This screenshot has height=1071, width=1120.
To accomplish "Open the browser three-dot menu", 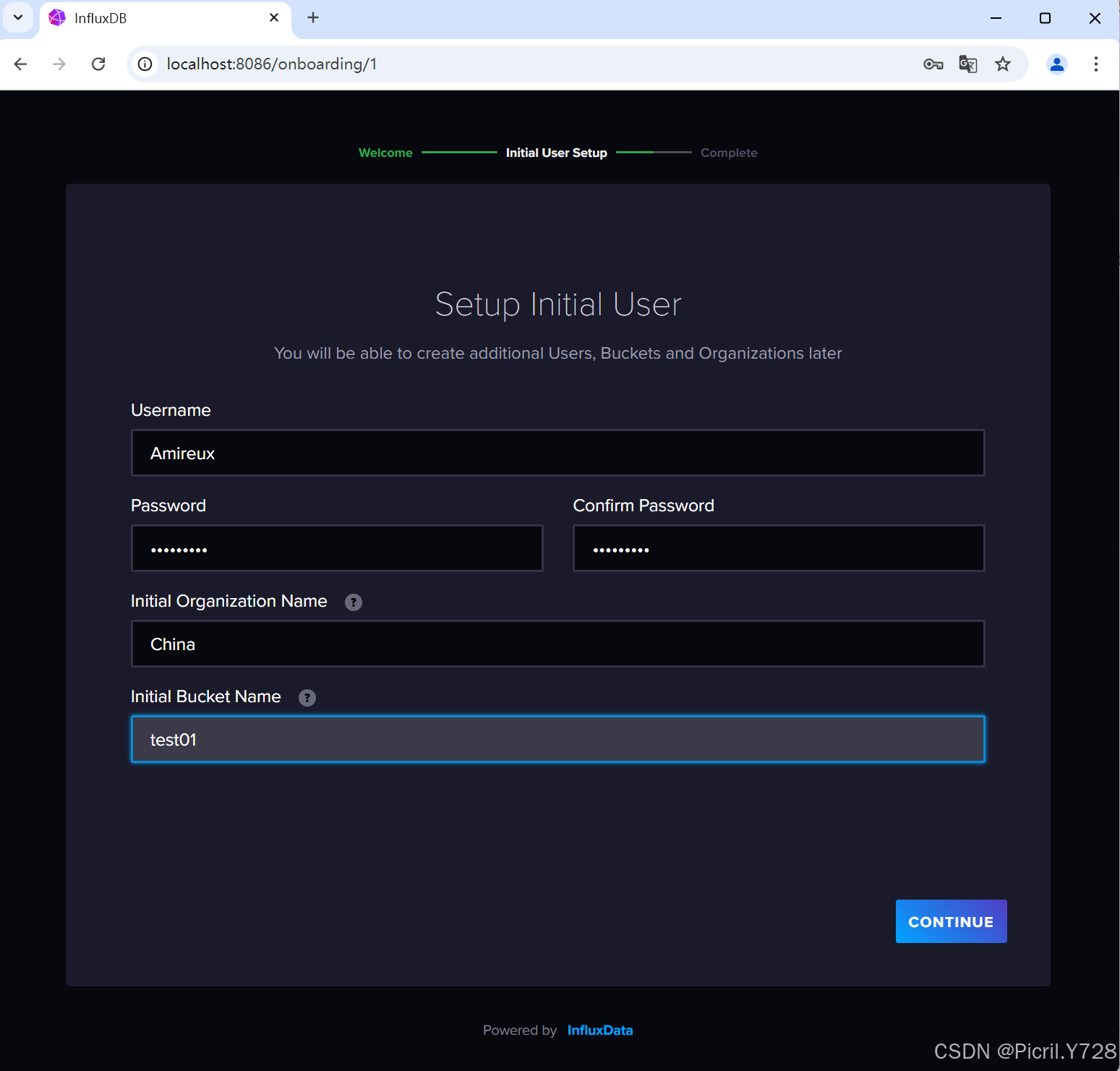I will pos(1095,64).
